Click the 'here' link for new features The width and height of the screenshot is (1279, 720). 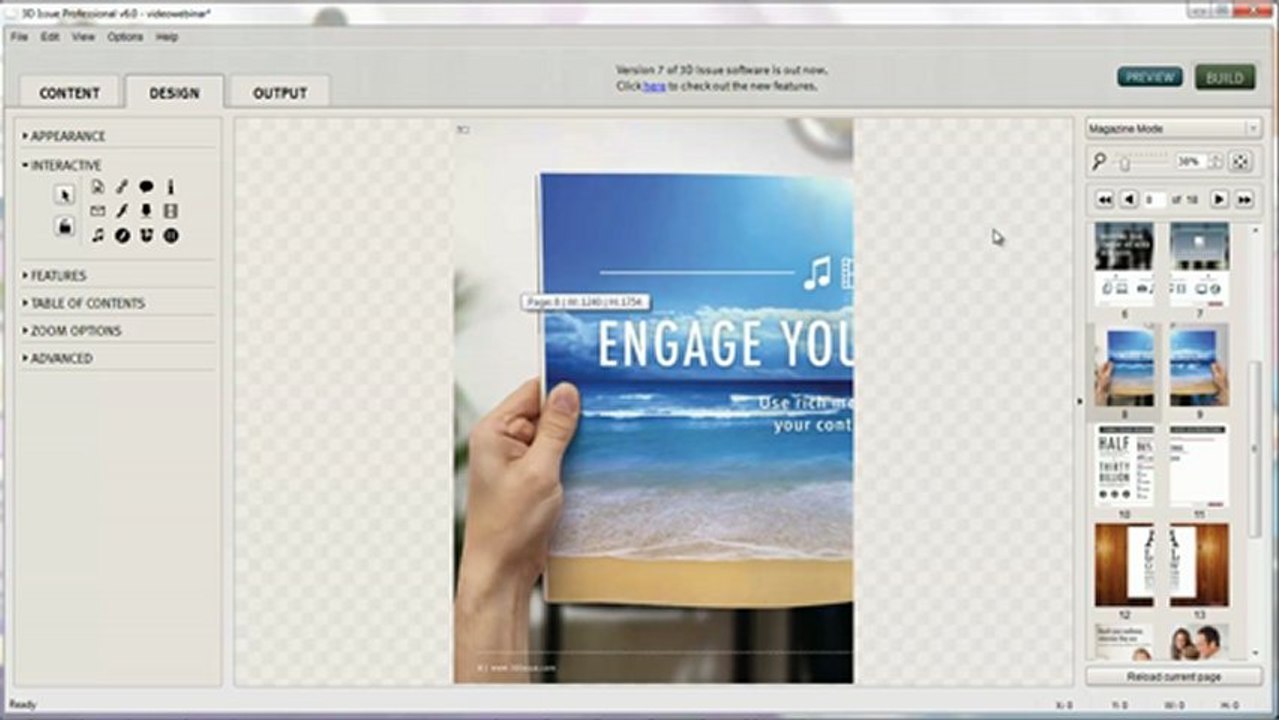click(x=654, y=86)
